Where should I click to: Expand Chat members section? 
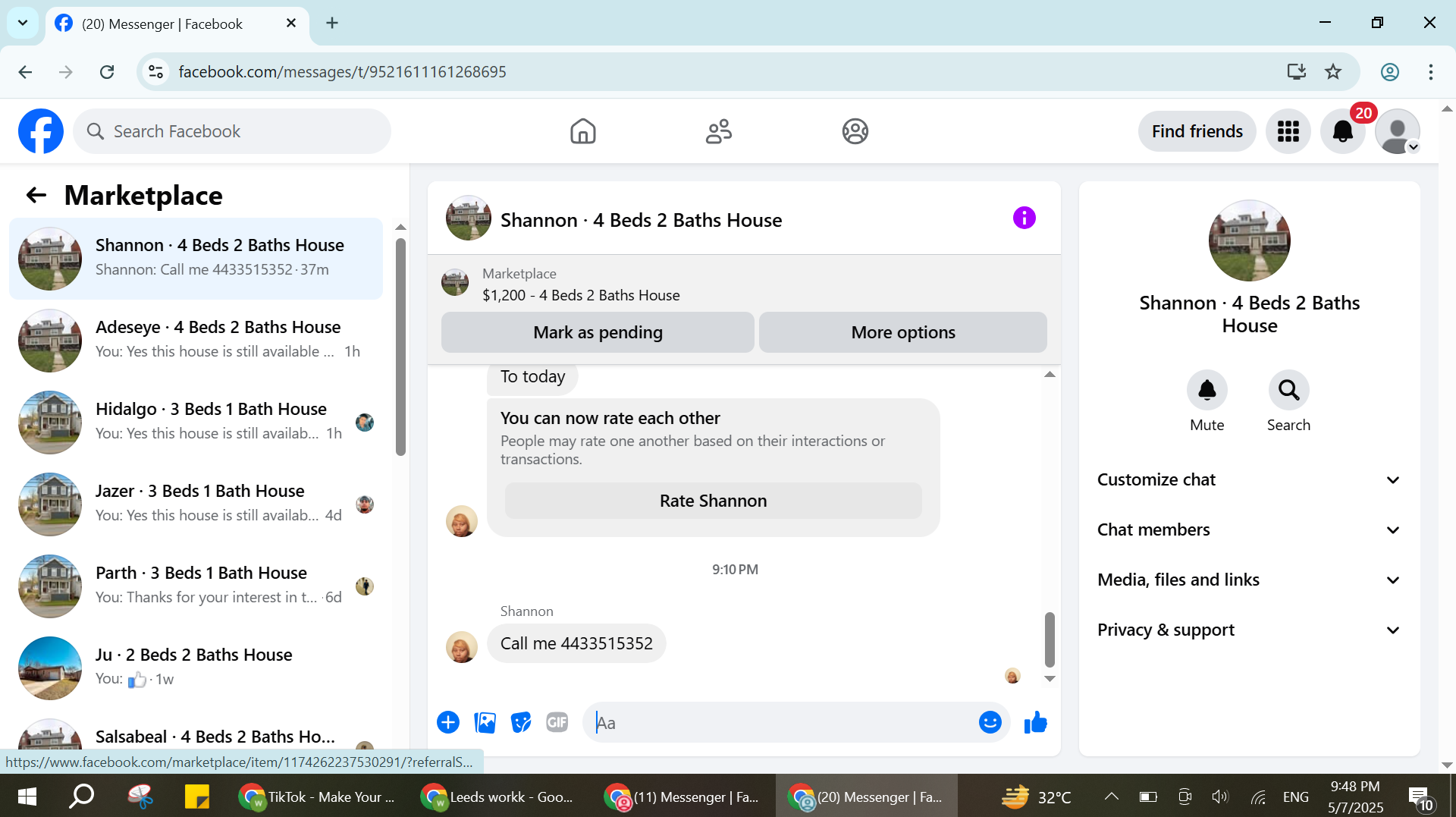[1249, 529]
